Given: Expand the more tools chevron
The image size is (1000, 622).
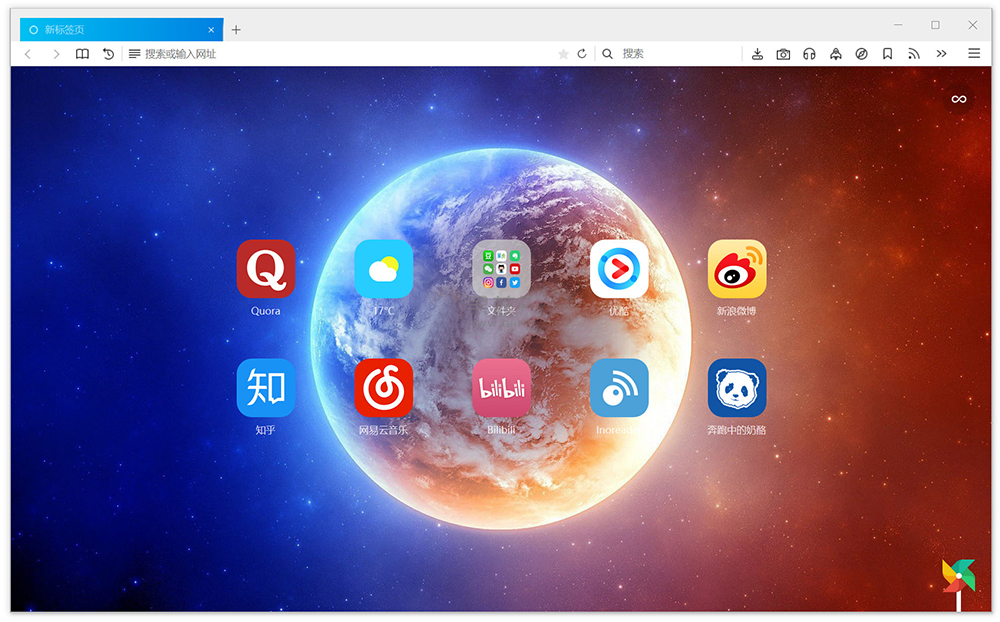Looking at the screenshot, I should [940, 54].
